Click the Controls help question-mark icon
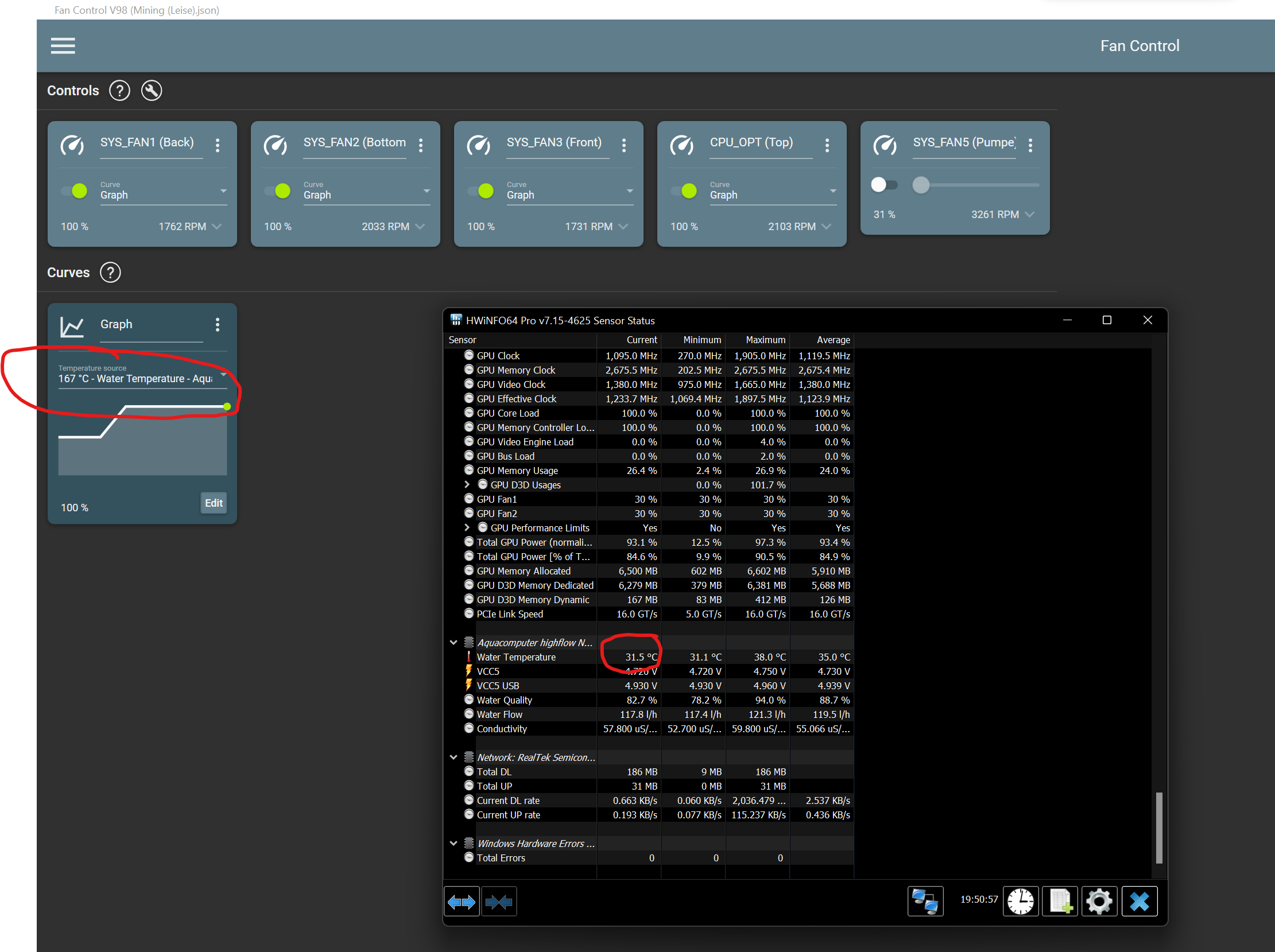Screen dimensions: 1275x952 coord(119,91)
